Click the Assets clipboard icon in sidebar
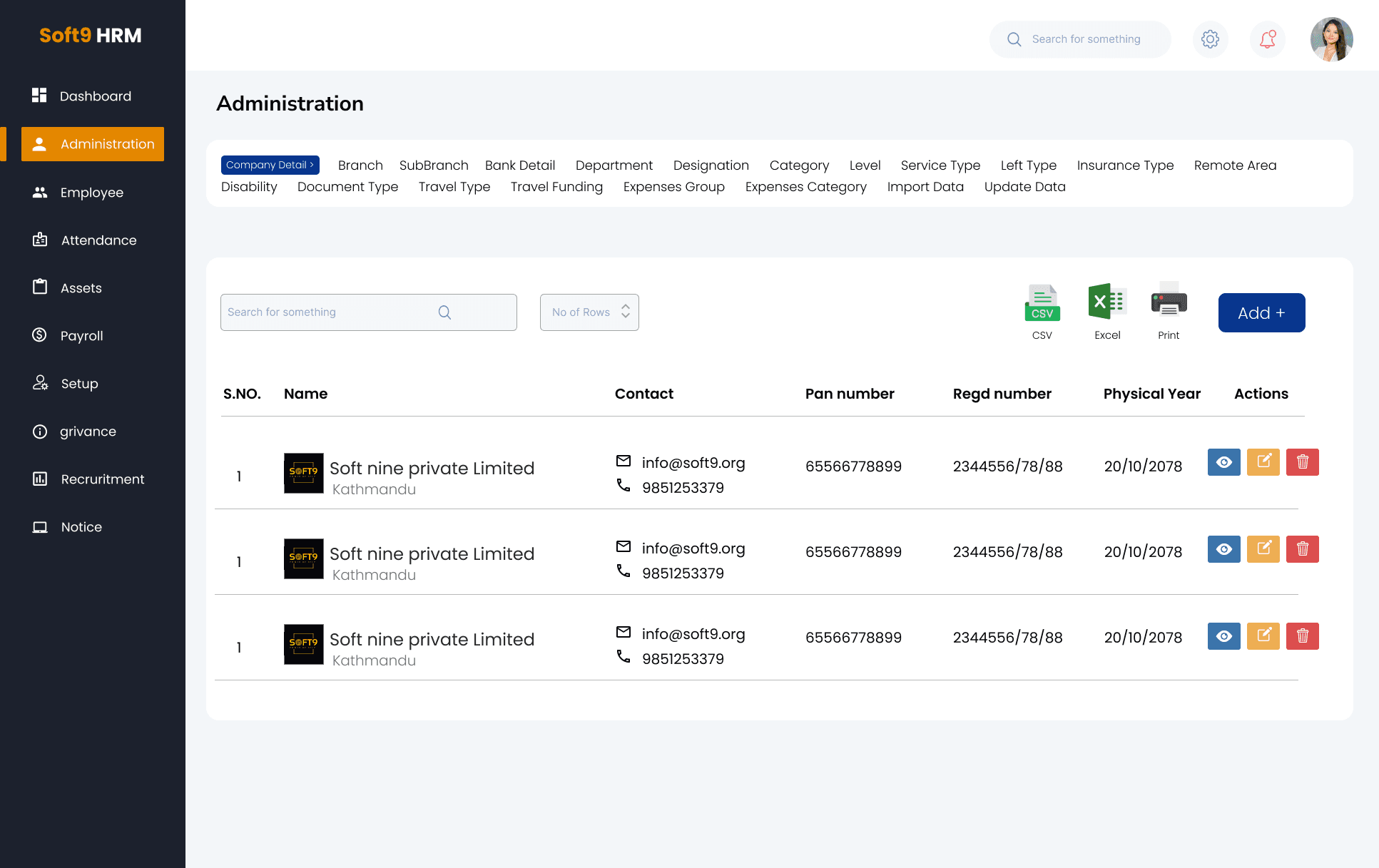The image size is (1379, 868). pyautogui.click(x=40, y=287)
